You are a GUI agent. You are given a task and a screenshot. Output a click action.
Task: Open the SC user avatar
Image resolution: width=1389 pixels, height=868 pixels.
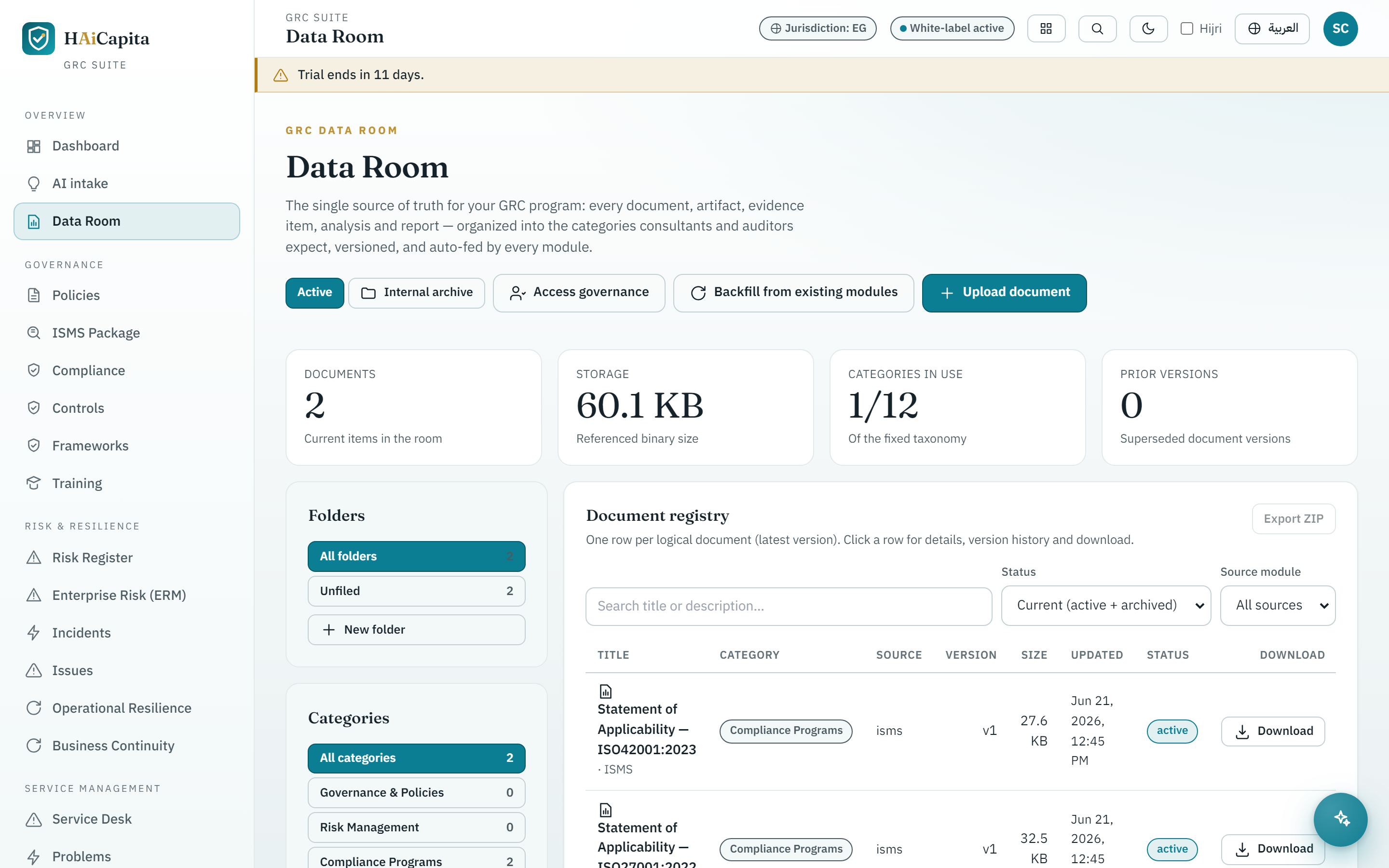(1340, 29)
